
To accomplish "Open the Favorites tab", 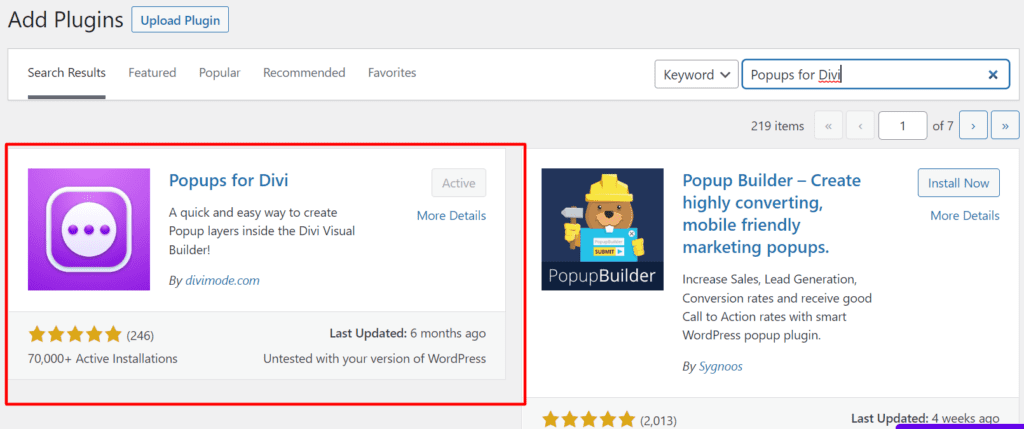I will pos(392,73).
